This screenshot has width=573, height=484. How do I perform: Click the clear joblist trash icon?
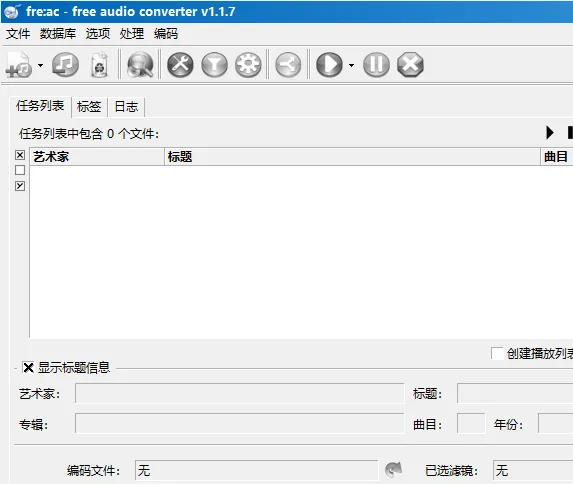click(x=99, y=65)
